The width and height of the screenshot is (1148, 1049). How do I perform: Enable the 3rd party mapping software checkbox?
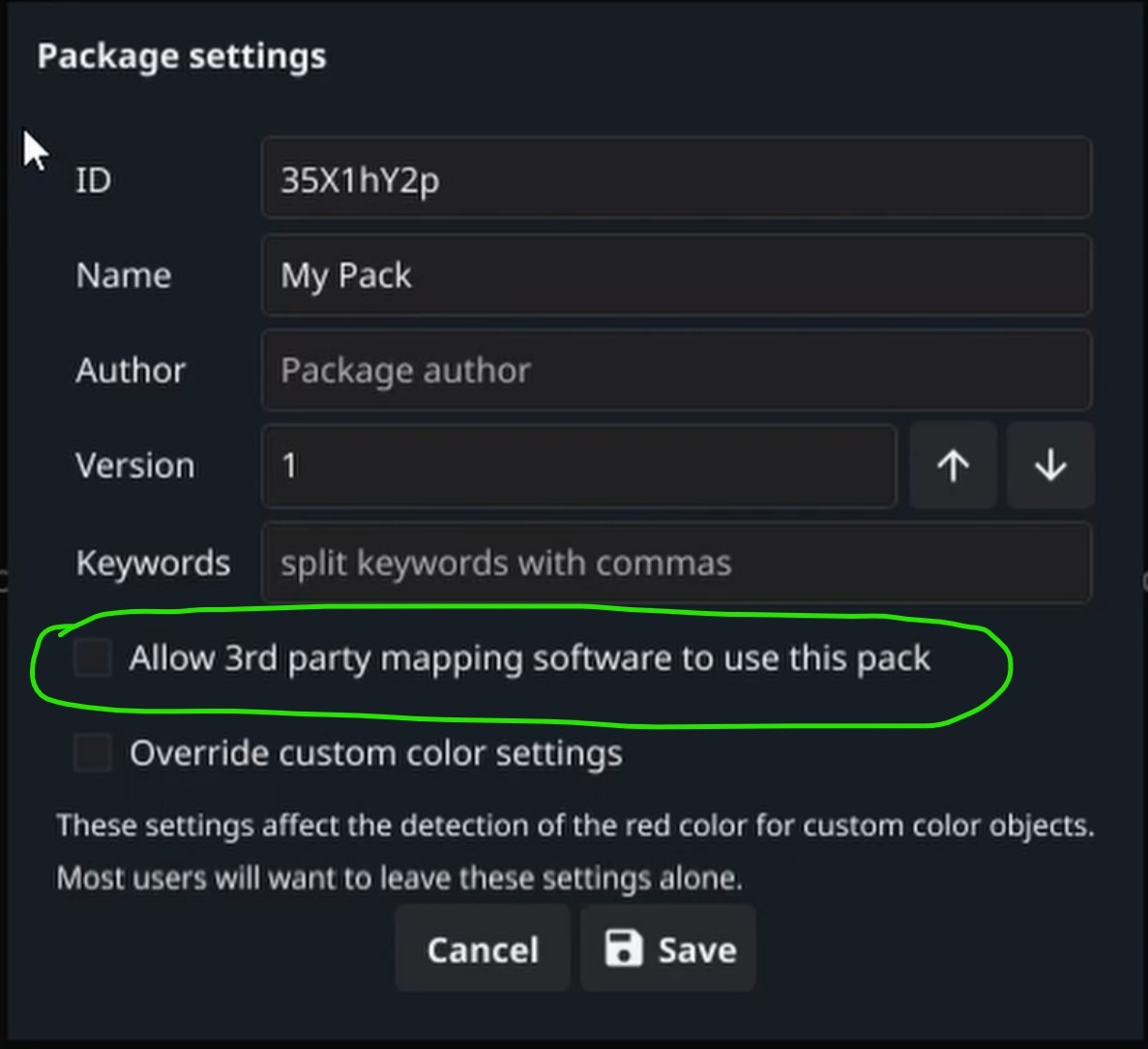coord(94,658)
